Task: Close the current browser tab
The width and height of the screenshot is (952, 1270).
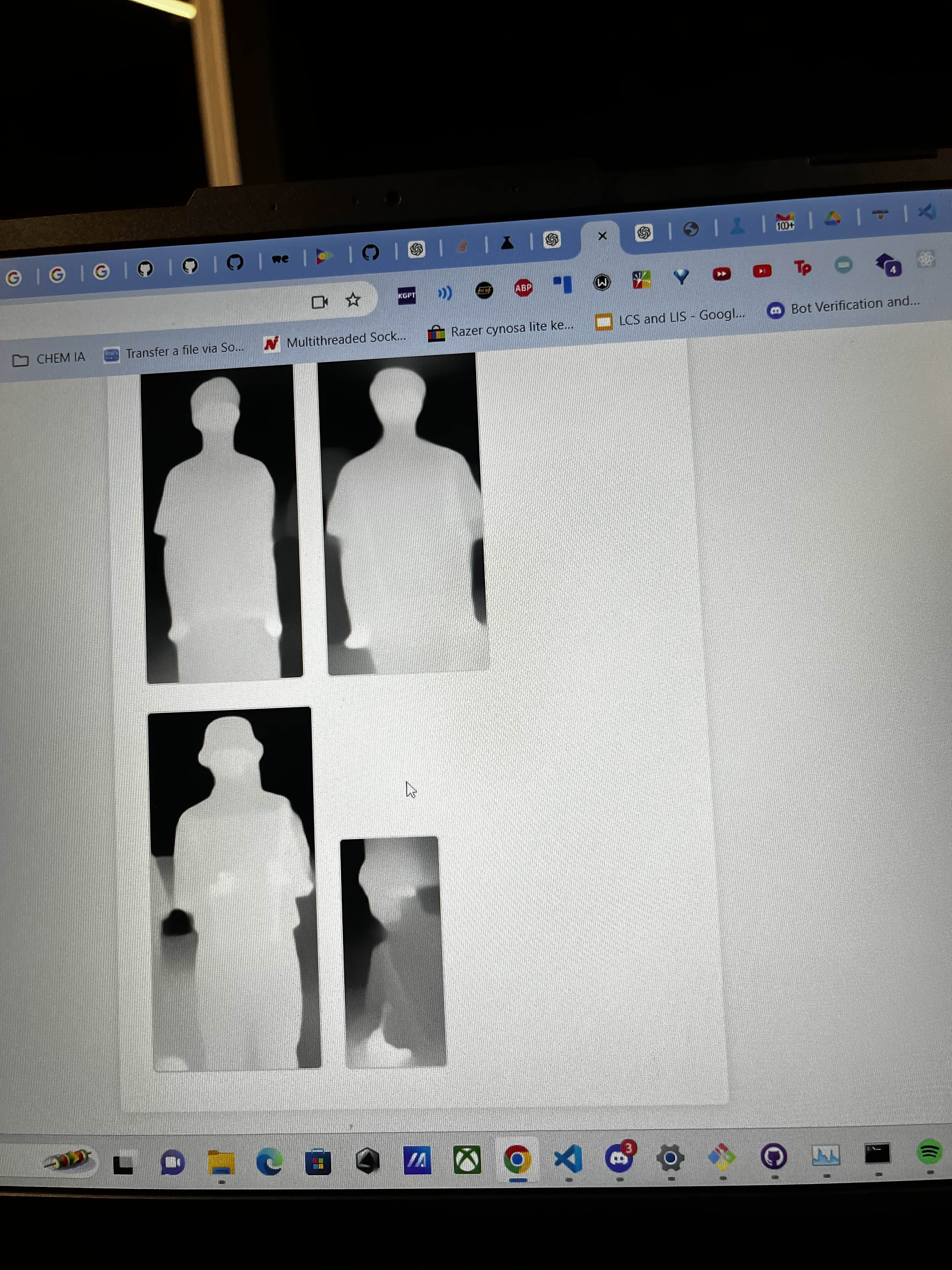Action: [x=602, y=236]
